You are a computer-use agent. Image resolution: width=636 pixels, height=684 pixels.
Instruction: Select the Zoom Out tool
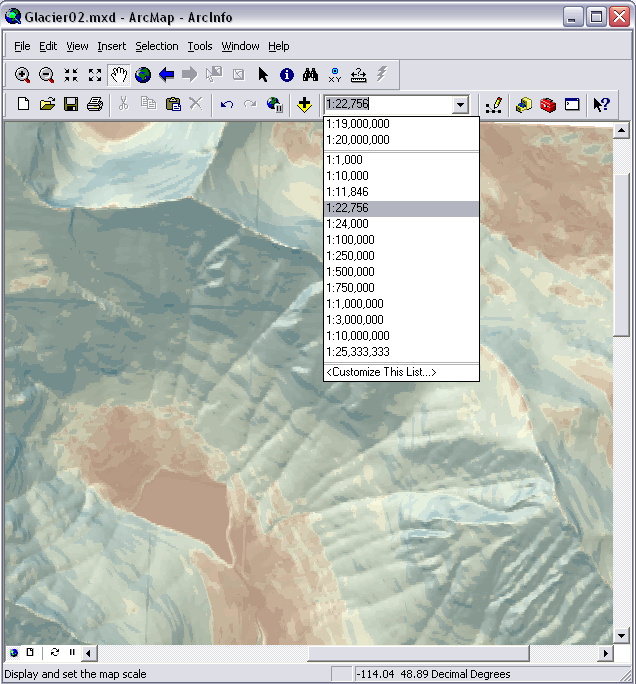[47, 75]
